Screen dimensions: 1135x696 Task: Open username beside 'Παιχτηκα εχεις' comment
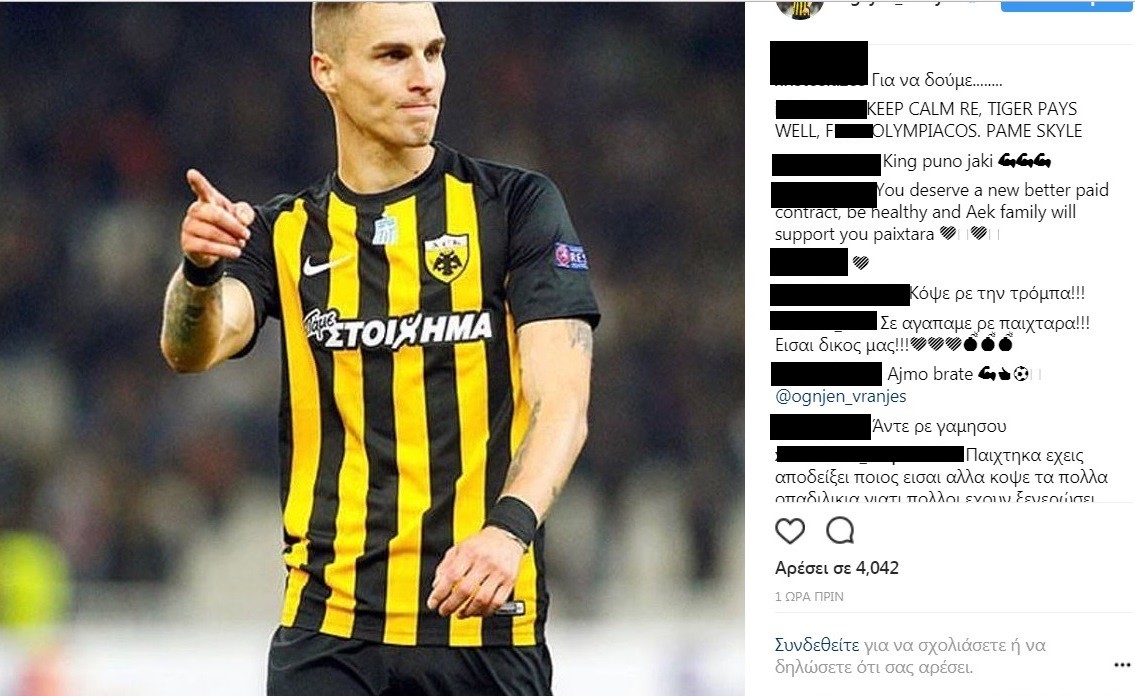click(x=870, y=454)
